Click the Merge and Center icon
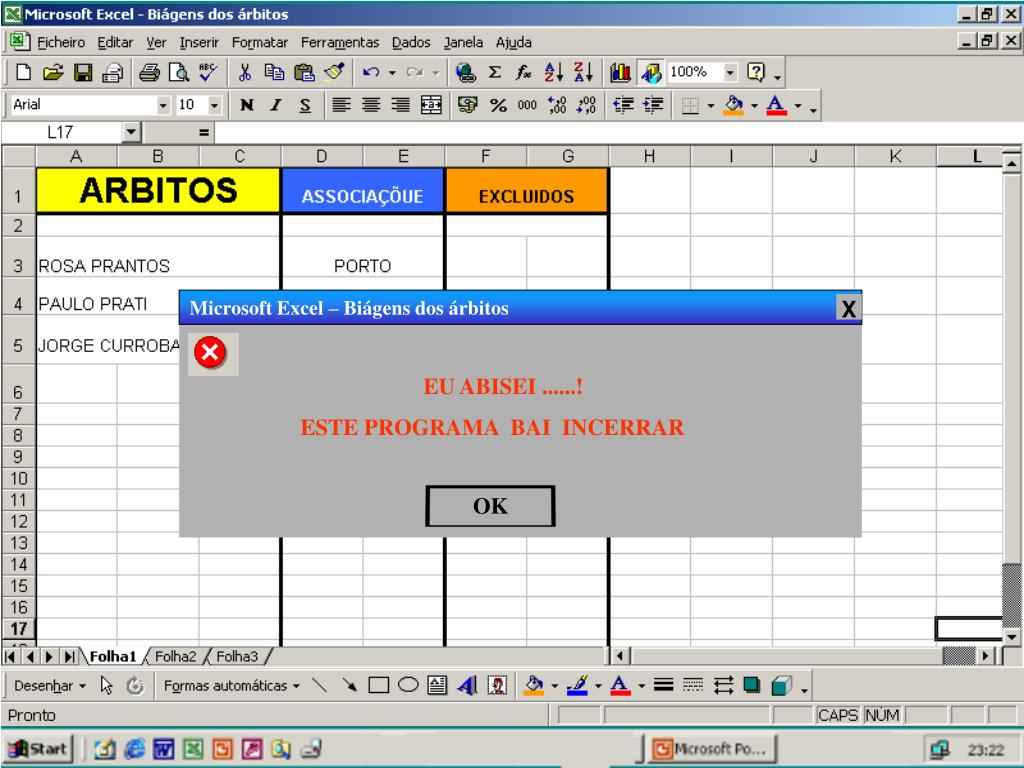 [x=431, y=105]
